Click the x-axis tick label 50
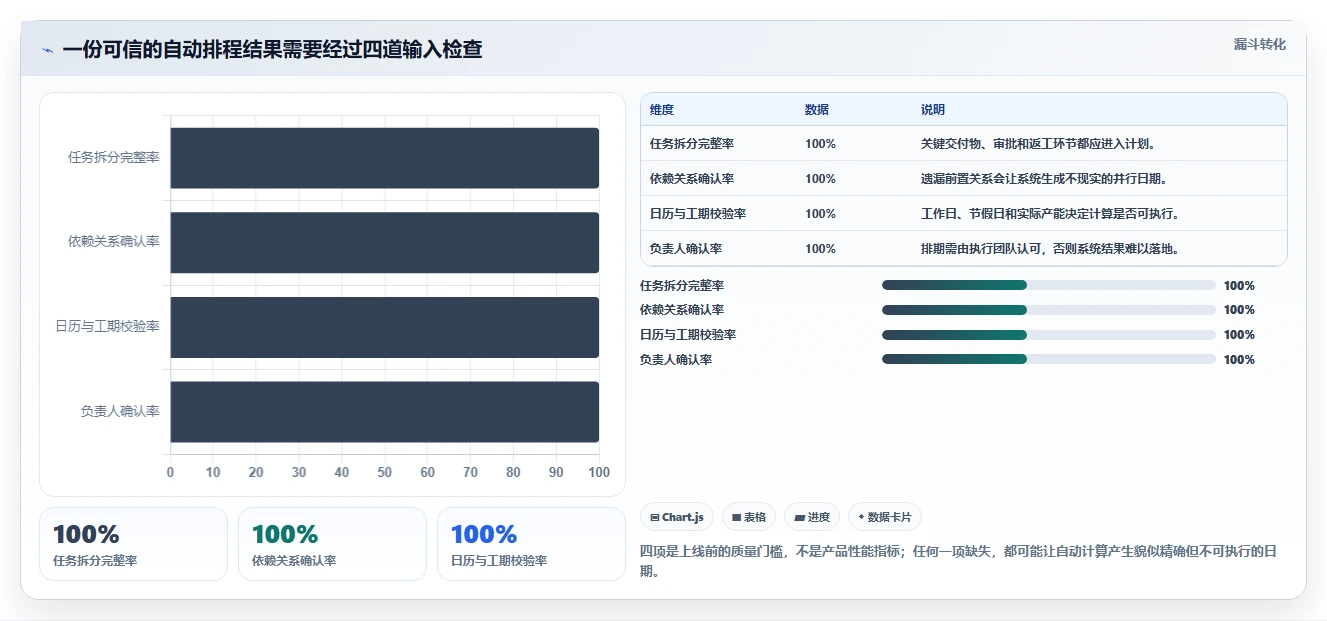1327x621 pixels. coord(385,472)
